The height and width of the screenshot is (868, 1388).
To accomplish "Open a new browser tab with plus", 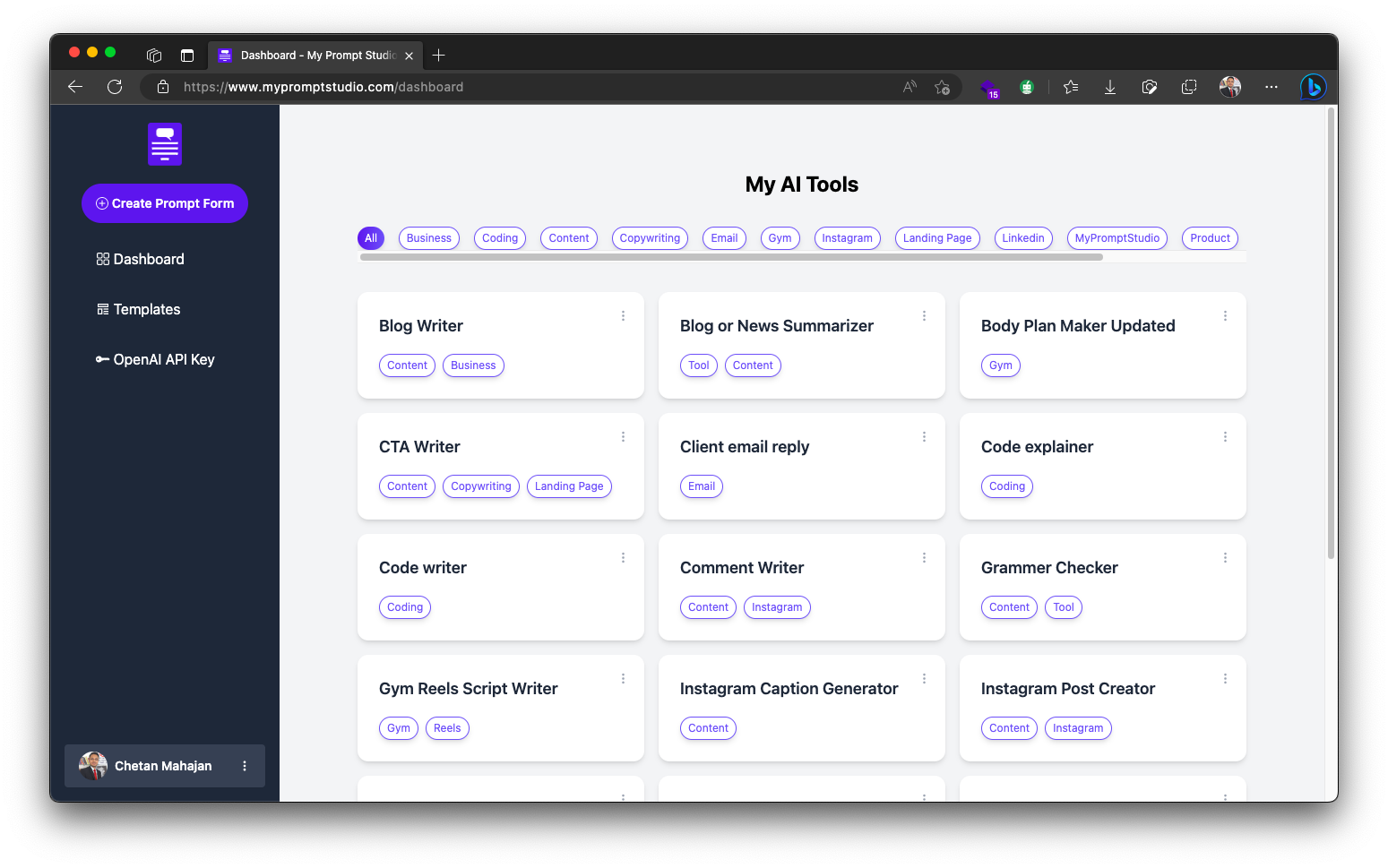I will click(438, 56).
